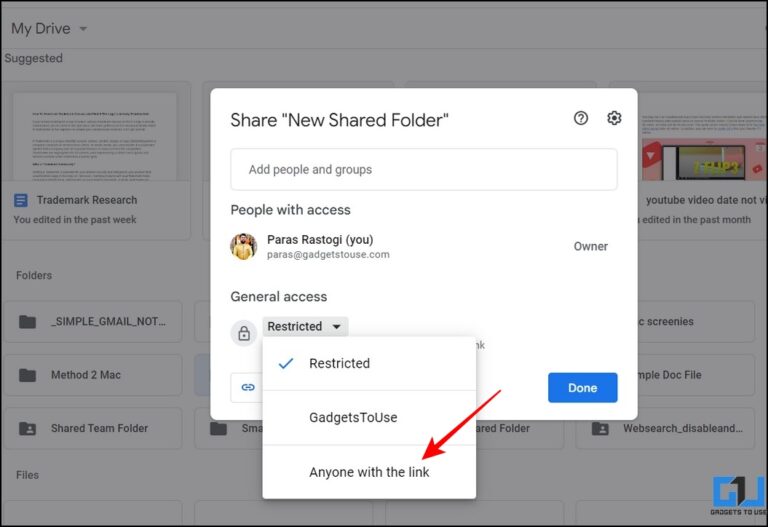Click the Shared Team Folder icon
The image size is (768, 527).
click(27, 429)
